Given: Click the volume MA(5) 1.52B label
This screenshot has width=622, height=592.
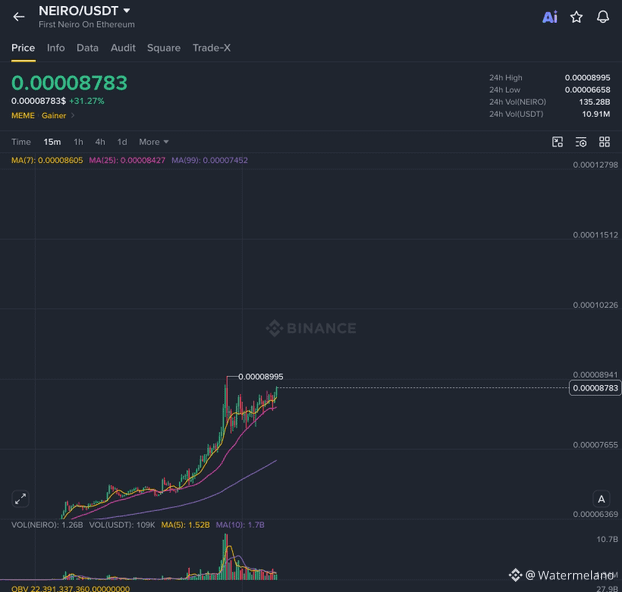Looking at the screenshot, I should tap(185, 525).
